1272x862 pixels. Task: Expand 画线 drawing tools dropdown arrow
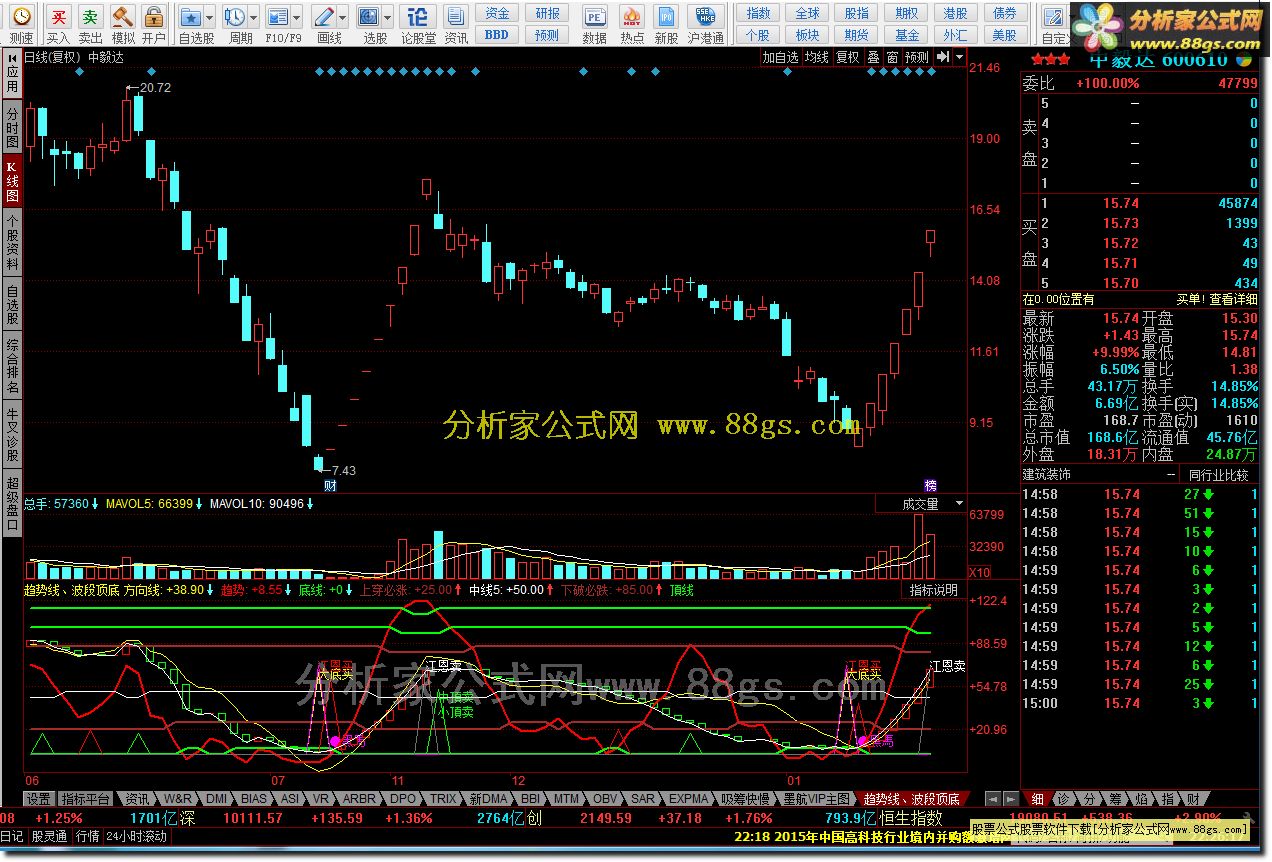[343, 18]
